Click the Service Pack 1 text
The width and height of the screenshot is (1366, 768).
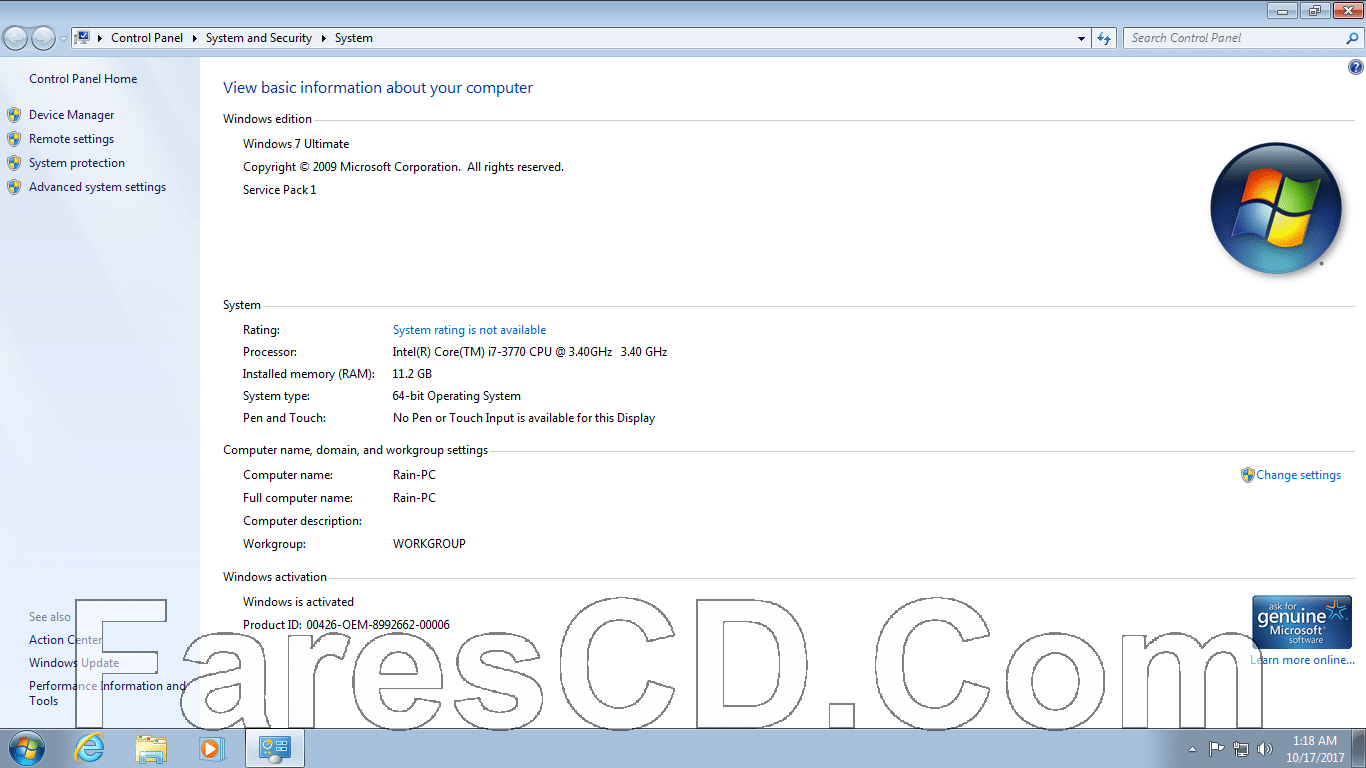(x=279, y=190)
